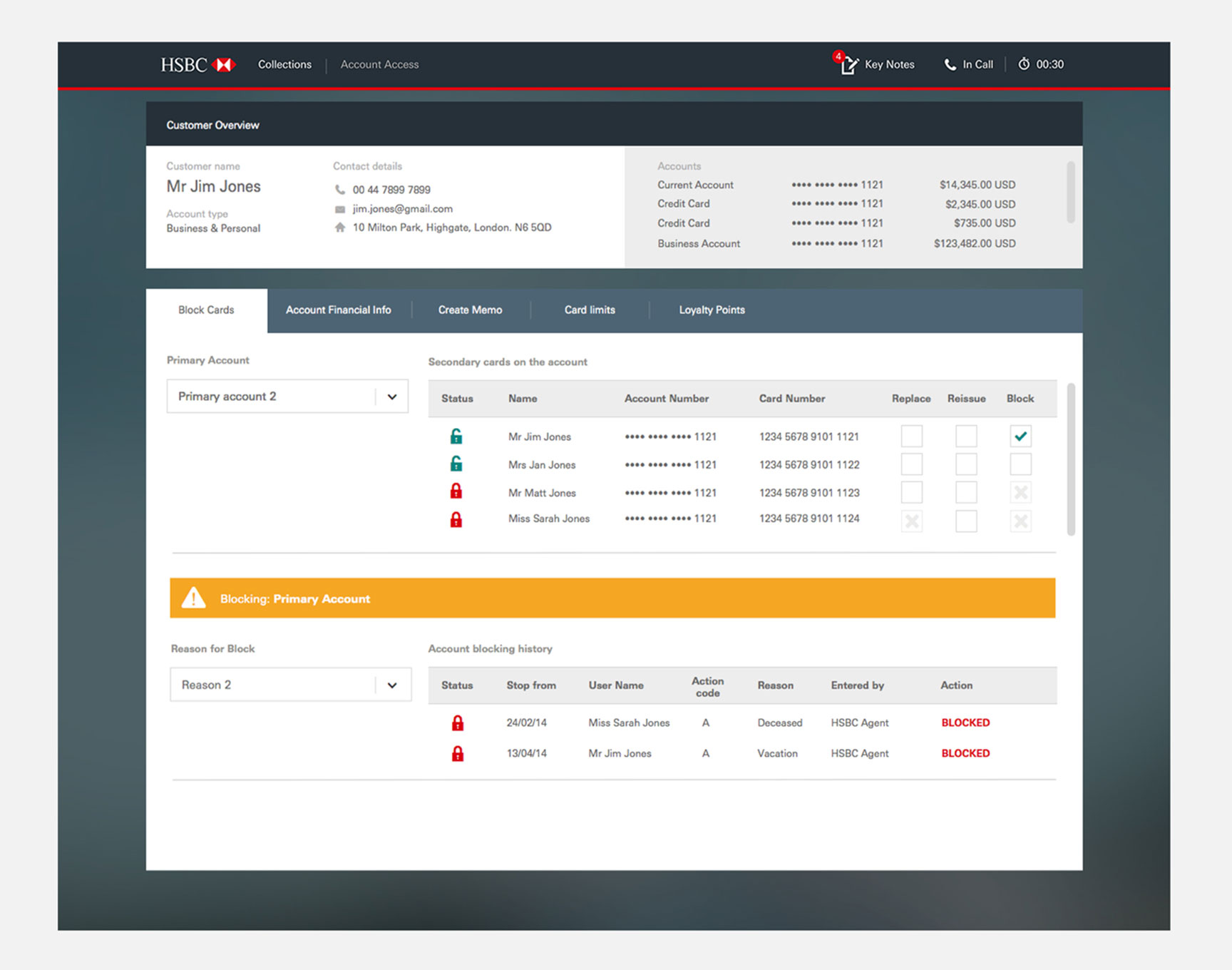Click the HSBC logo
Viewport: 1232px width, 970px height.
pyautogui.click(x=197, y=65)
